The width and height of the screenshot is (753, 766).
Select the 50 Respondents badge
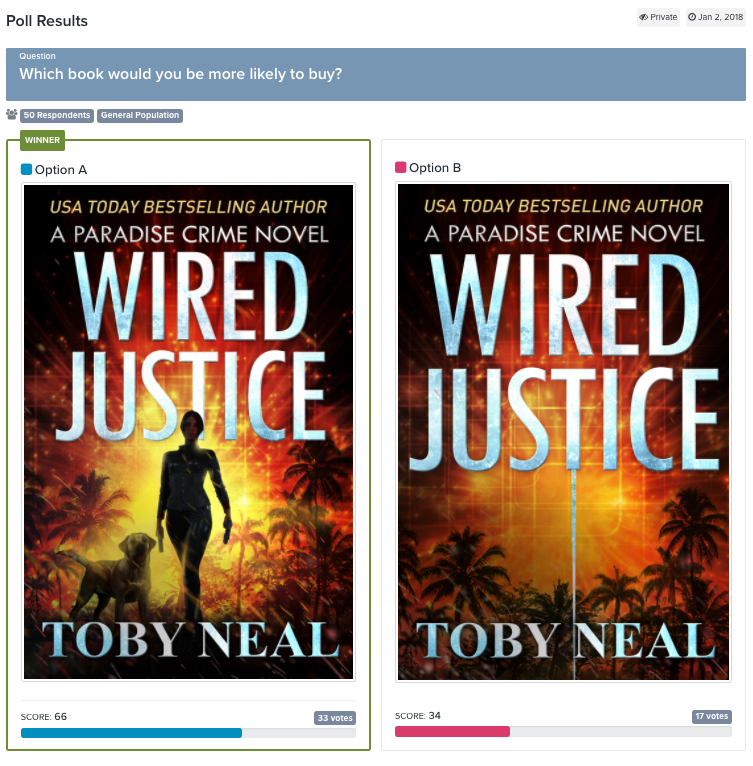[57, 115]
